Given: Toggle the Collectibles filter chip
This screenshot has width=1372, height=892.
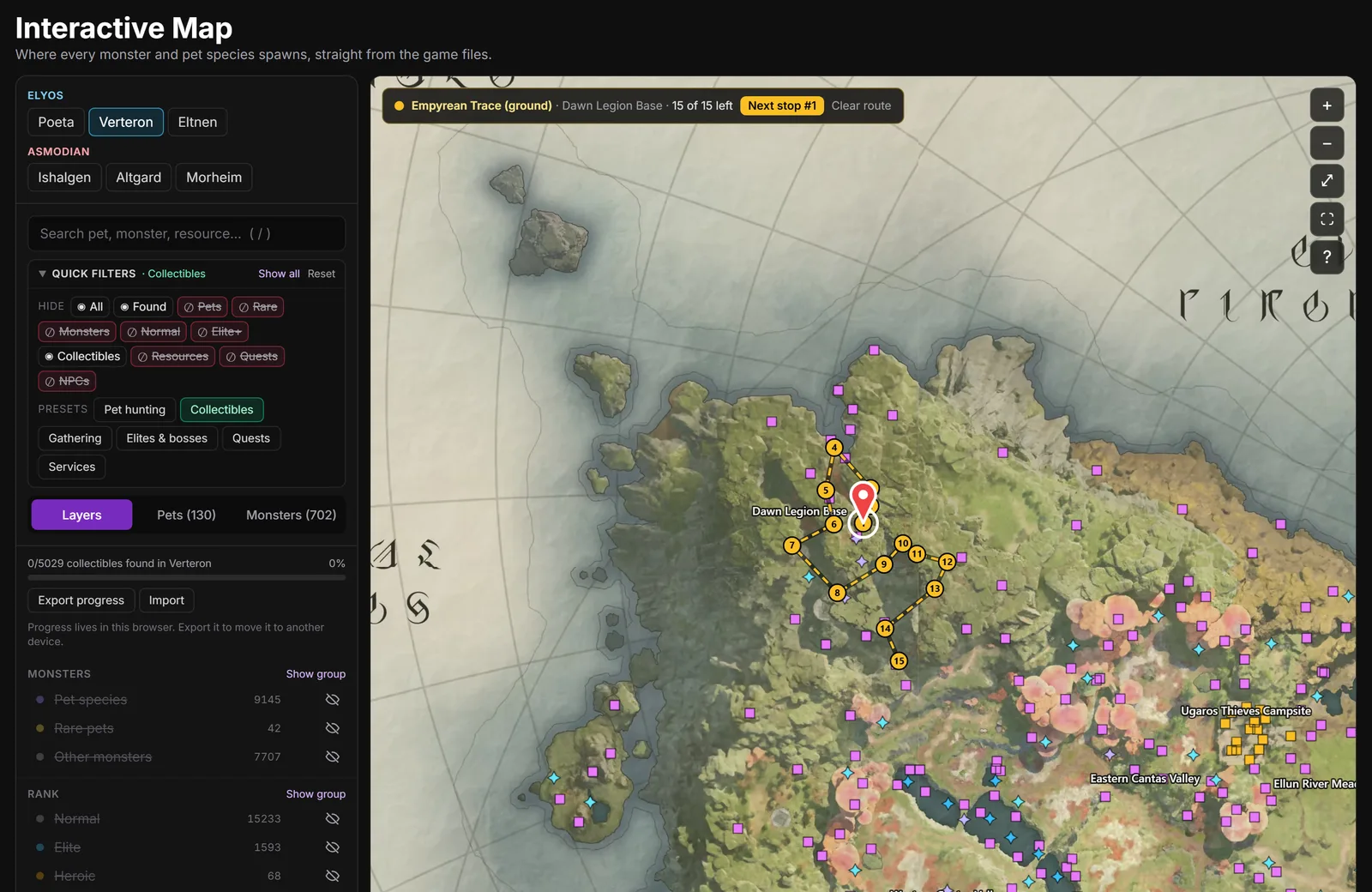Looking at the screenshot, I should pos(82,357).
